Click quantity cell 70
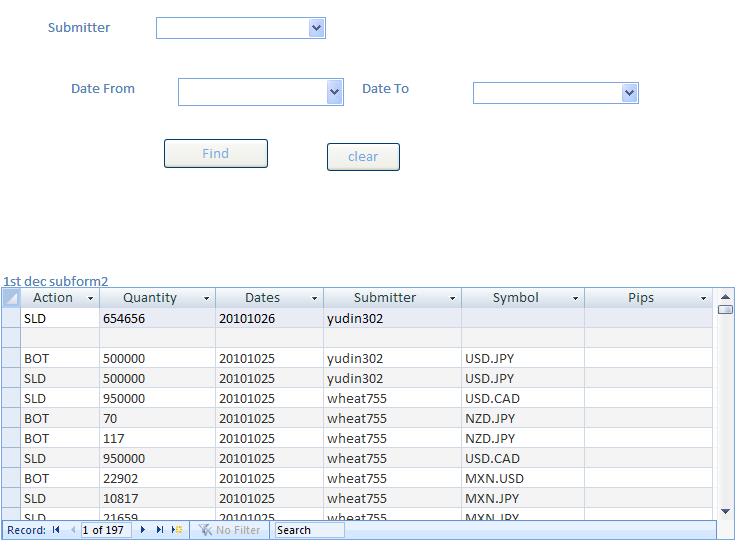752x551 pixels. click(x=157, y=418)
